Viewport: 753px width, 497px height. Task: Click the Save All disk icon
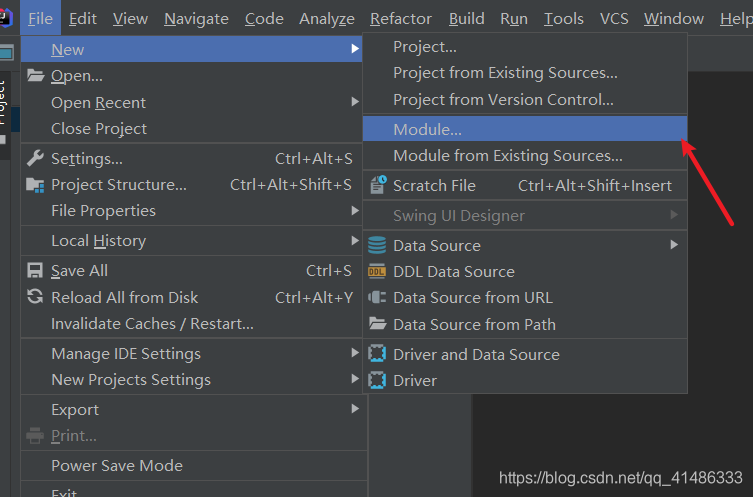point(35,271)
